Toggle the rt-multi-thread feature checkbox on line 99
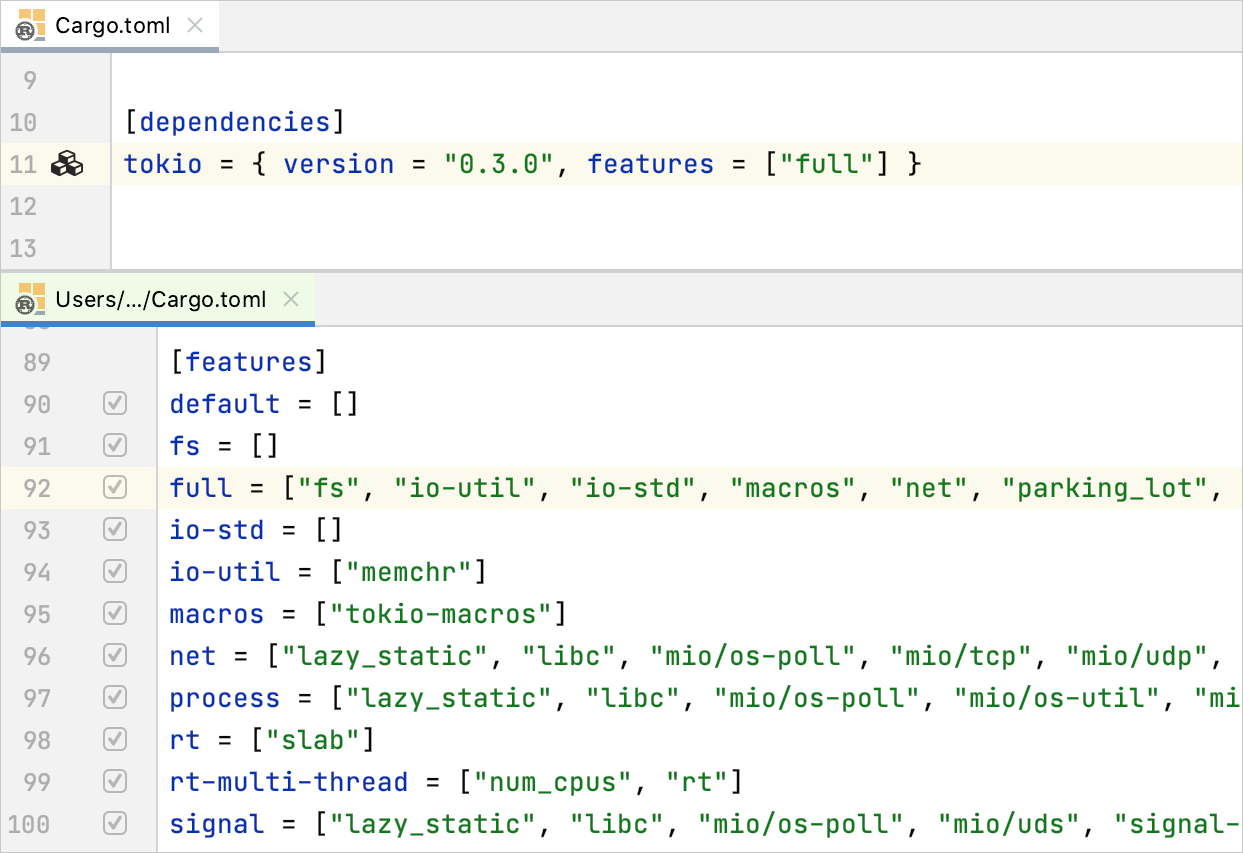This screenshot has height=853, width=1243. [115, 782]
